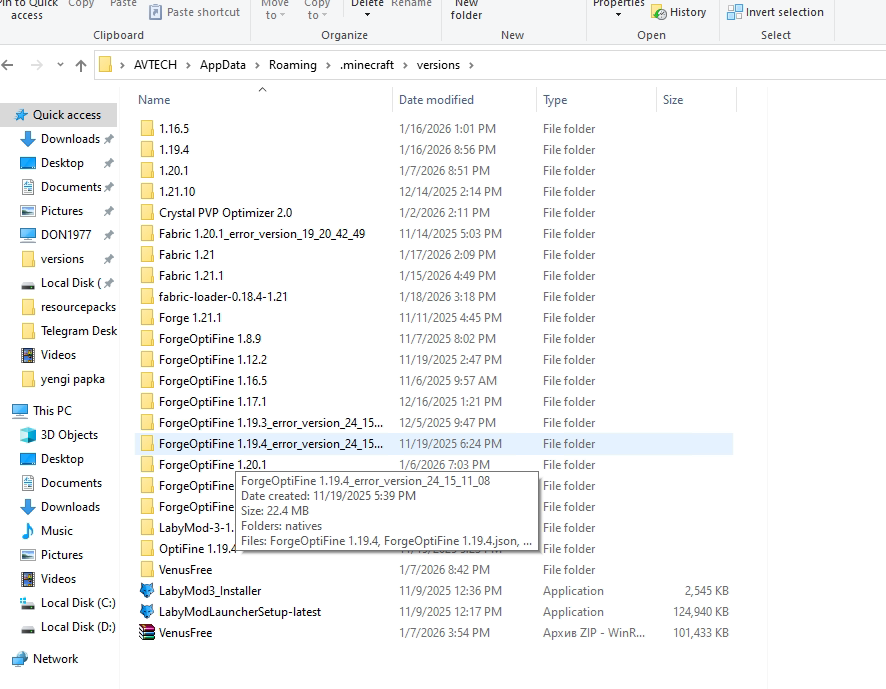Open the VenusFree WinRAR archive icon
Image resolution: width=886 pixels, height=689 pixels.
click(147, 633)
